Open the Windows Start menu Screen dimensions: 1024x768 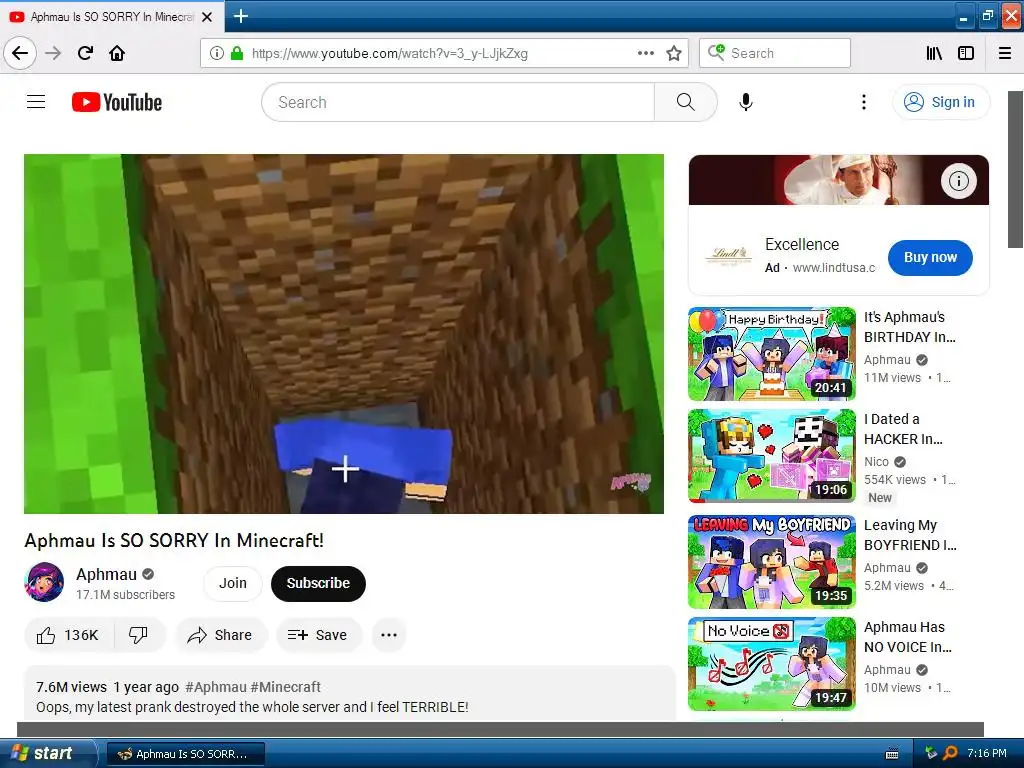pyautogui.click(x=47, y=753)
